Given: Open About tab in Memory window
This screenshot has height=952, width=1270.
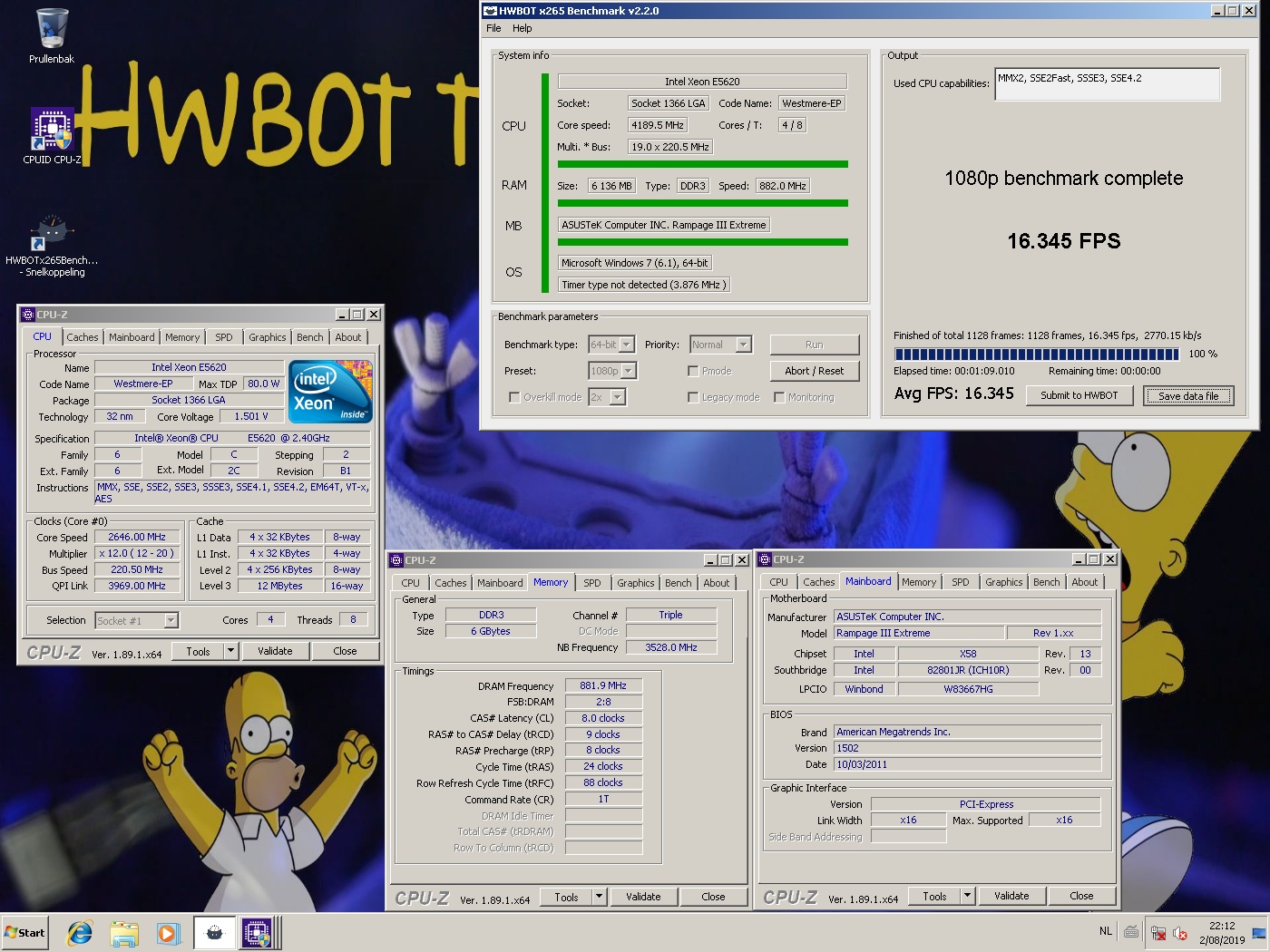Looking at the screenshot, I should point(717,583).
